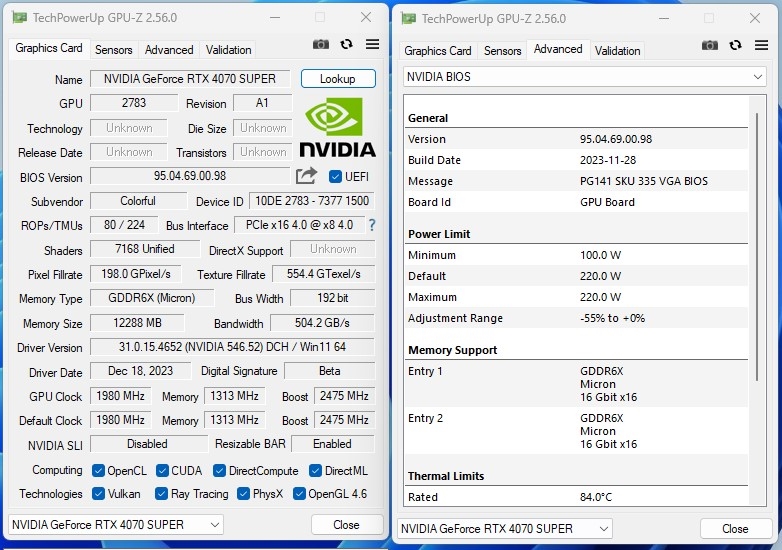Click the refresh icon in right GPU-Z window

tap(736, 45)
